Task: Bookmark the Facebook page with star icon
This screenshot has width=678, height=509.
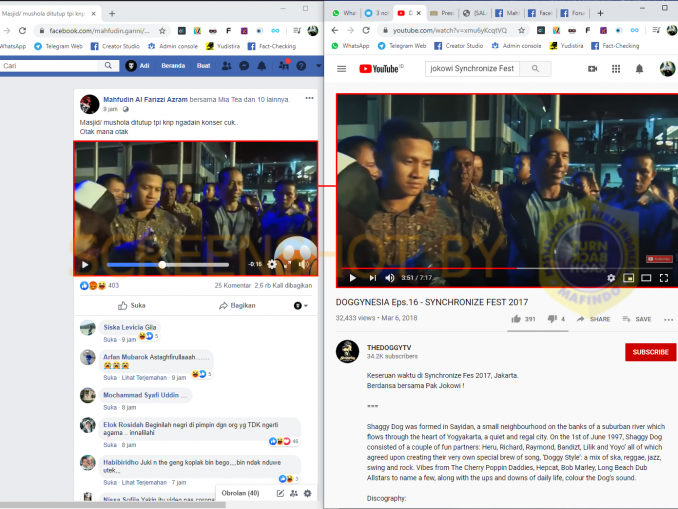Action: point(162,31)
